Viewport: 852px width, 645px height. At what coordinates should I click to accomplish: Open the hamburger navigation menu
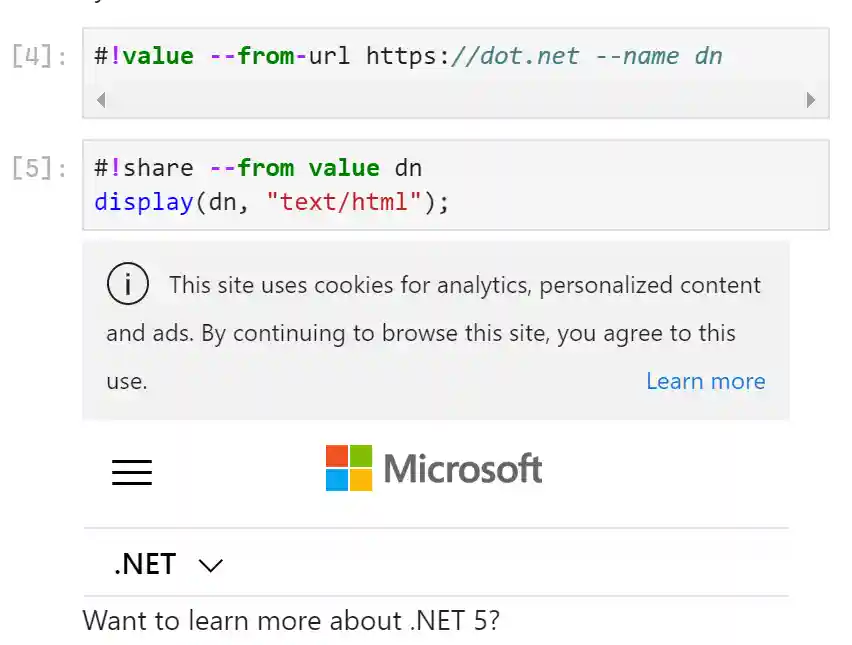(x=132, y=472)
